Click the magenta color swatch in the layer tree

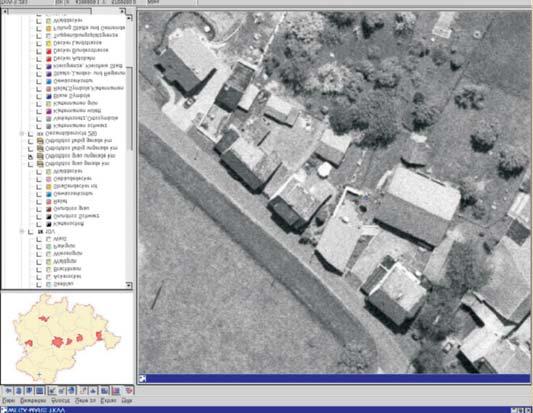49,111
